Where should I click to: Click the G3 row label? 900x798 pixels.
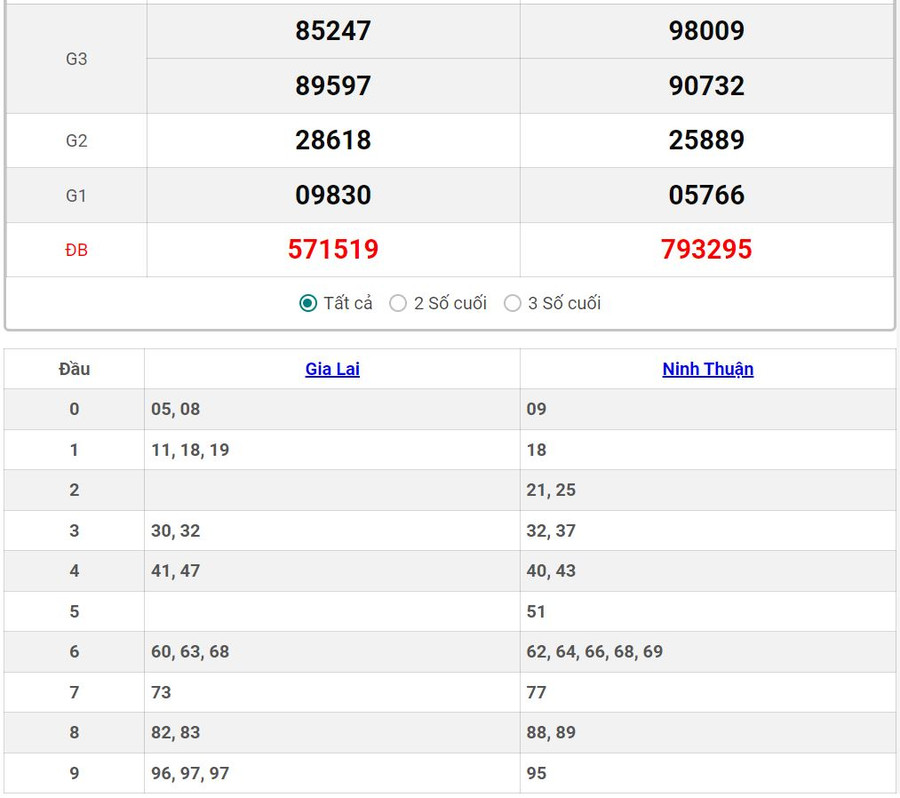[x=76, y=59]
